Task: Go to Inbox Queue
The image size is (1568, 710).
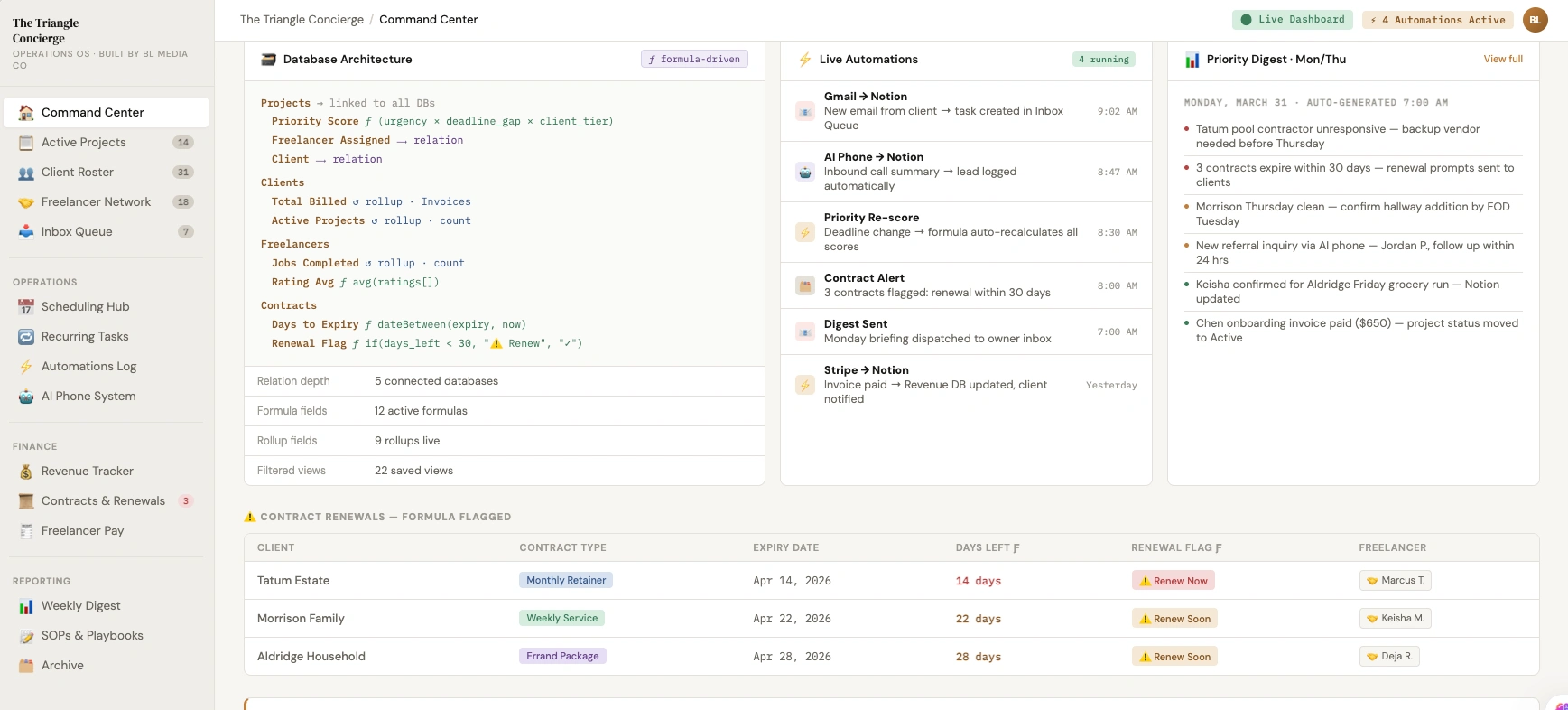Action: coord(77,232)
